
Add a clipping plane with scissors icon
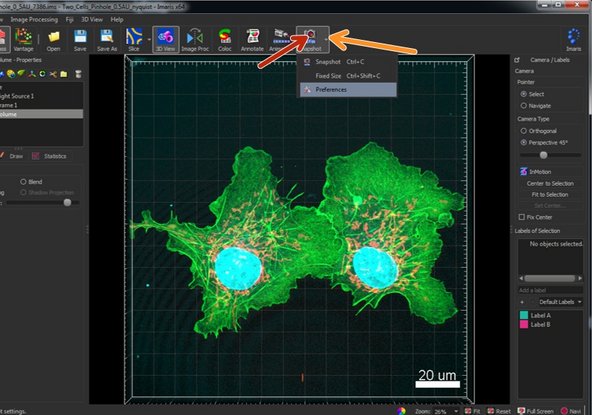[x=53, y=74]
